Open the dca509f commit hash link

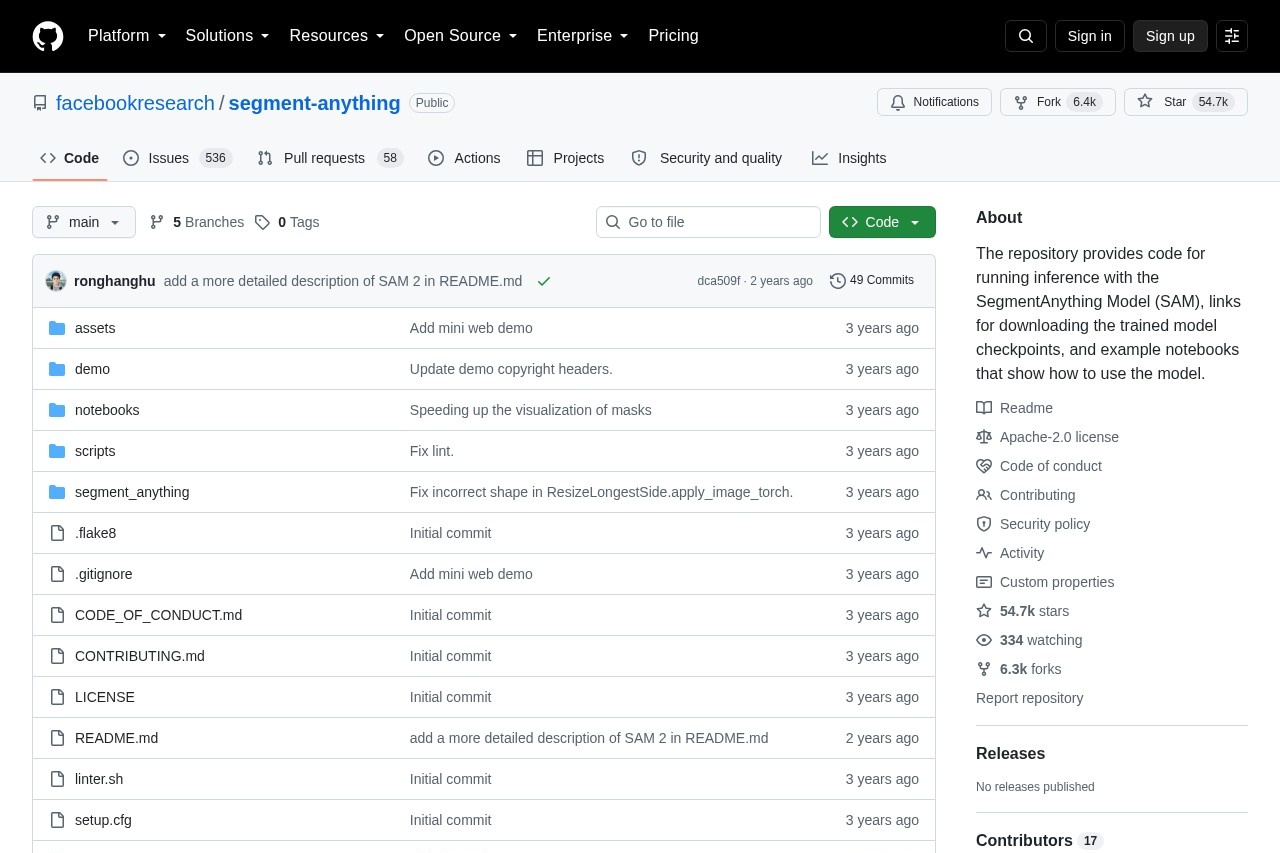point(719,281)
